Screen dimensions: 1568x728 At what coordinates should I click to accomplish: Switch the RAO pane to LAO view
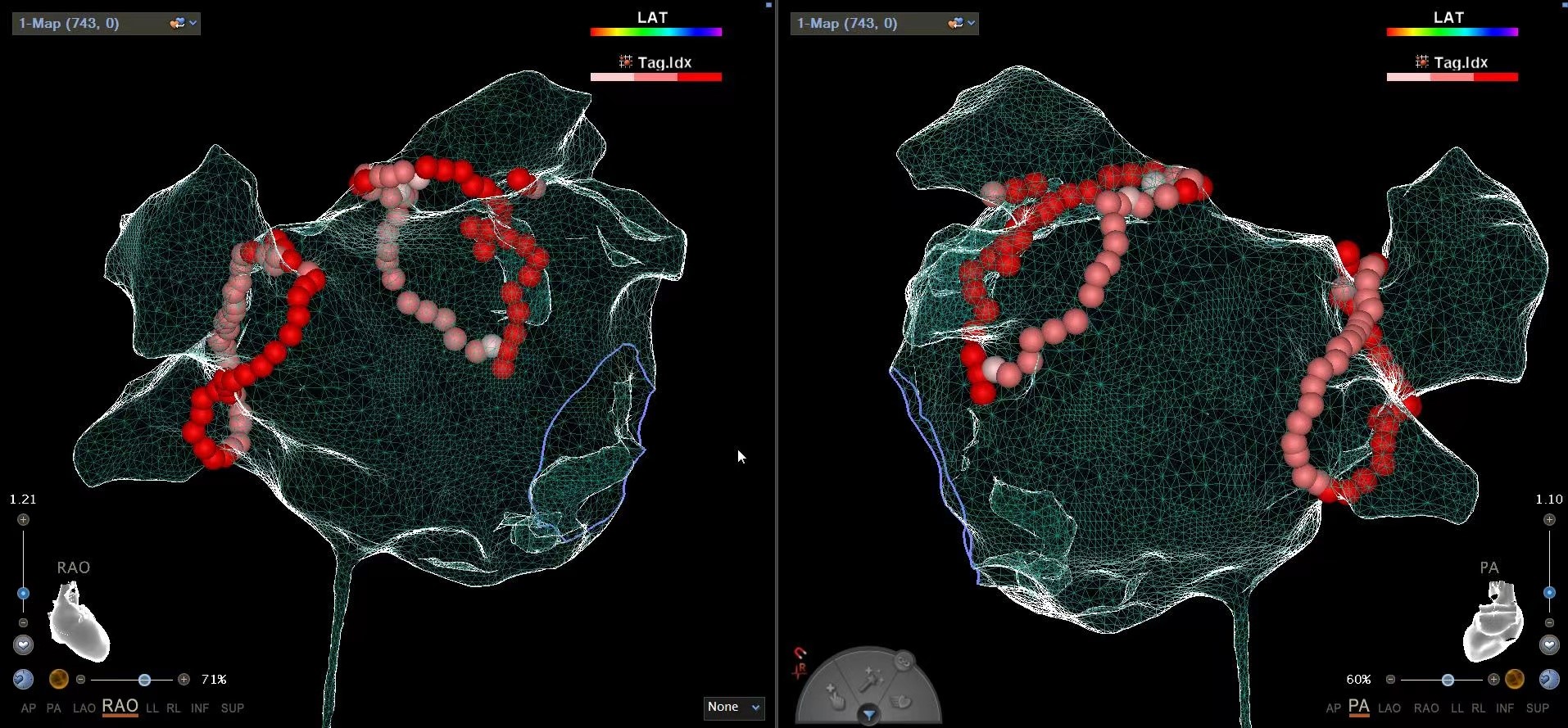tap(84, 708)
